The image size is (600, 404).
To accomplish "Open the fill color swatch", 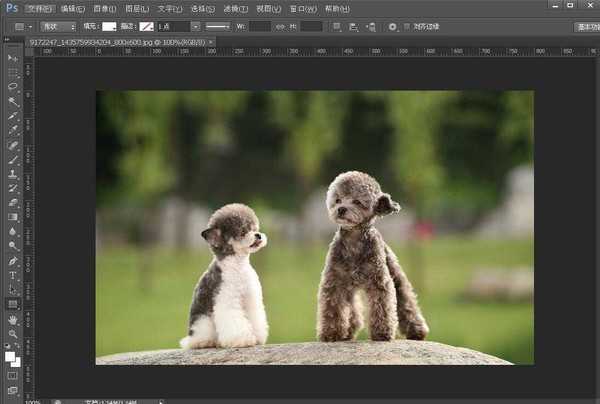I will point(109,26).
